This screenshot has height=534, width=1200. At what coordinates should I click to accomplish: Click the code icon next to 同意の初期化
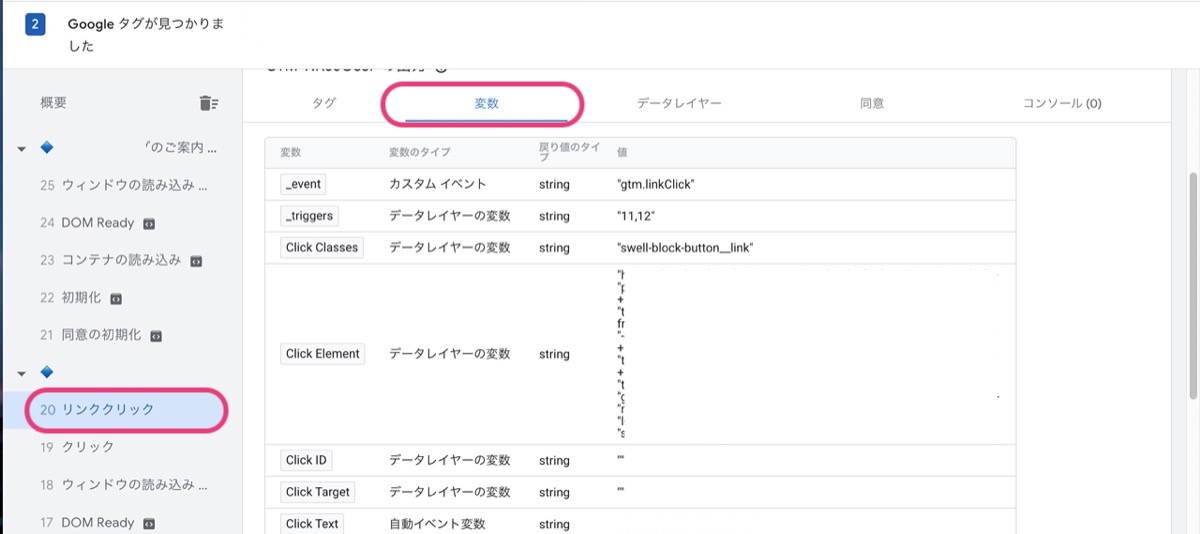click(x=156, y=335)
